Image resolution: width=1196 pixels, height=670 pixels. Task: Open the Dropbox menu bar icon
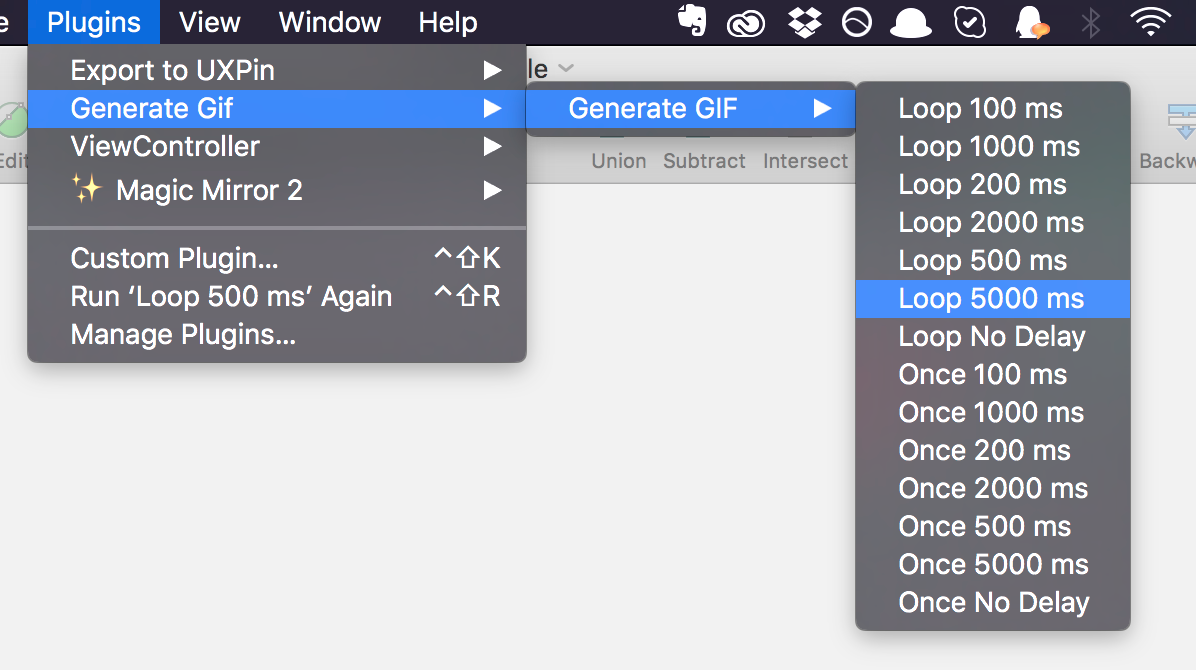tap(805, 22)
